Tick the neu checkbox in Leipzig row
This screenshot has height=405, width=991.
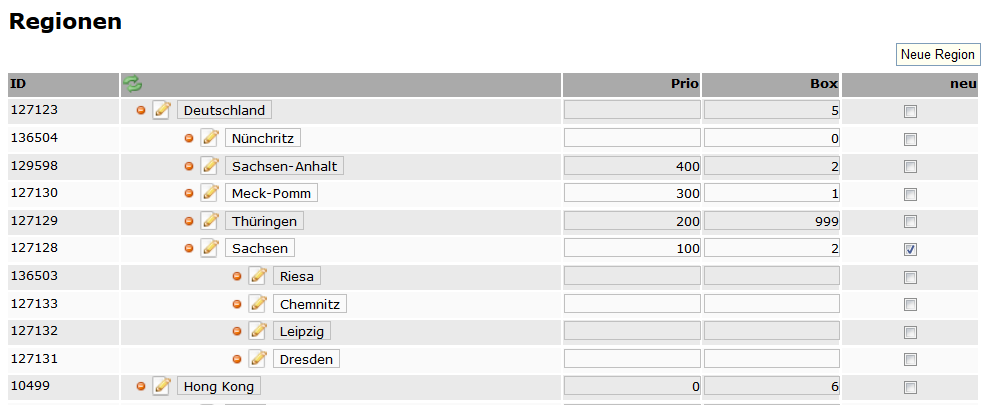[910, 332]
